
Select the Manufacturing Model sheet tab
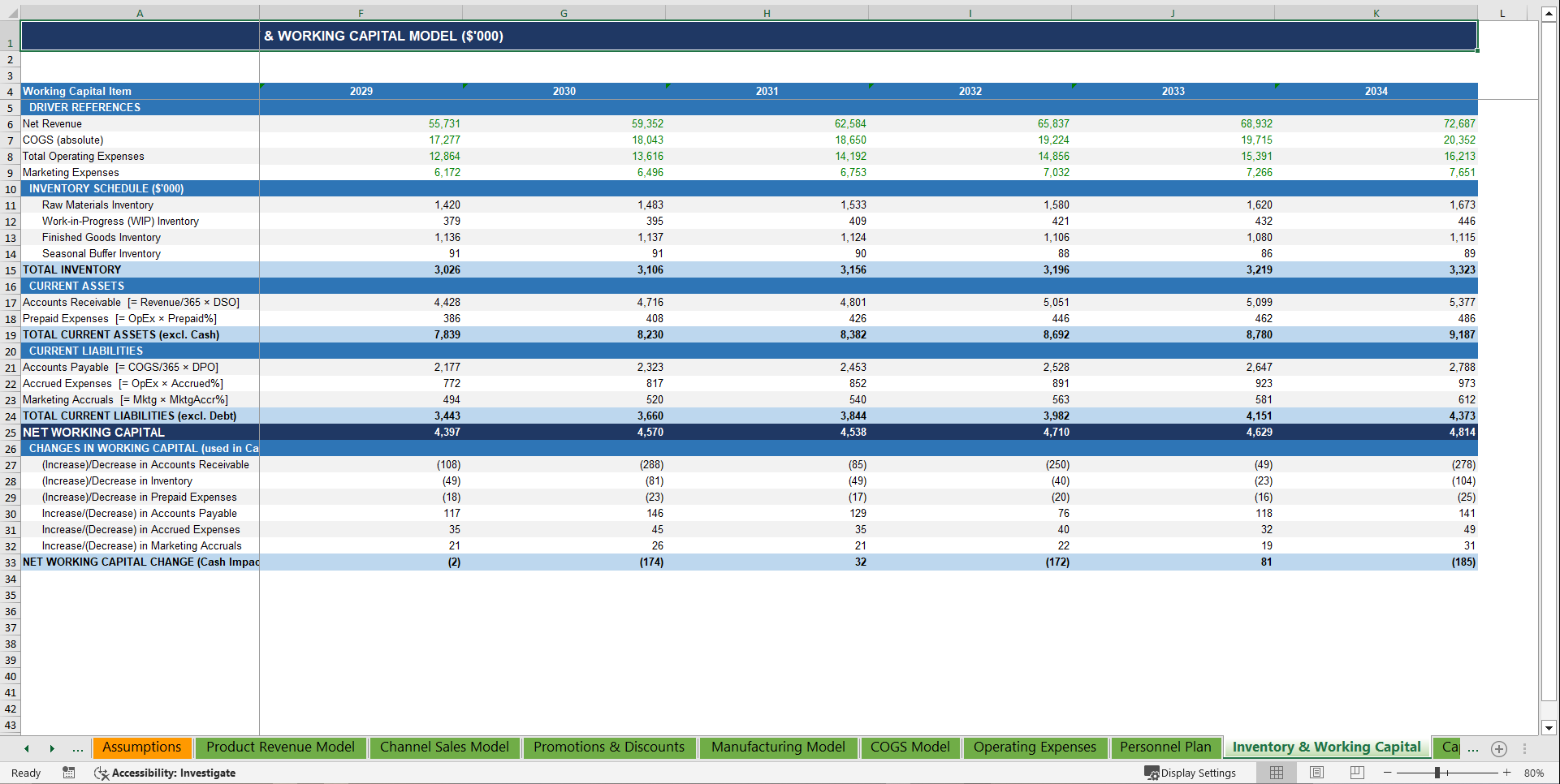(x=777, y=747)
